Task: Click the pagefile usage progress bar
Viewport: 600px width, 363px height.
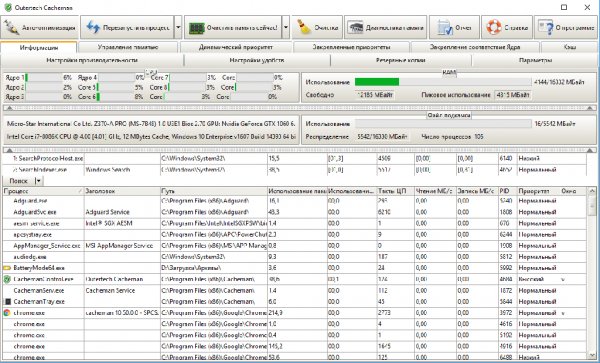Action: pyautogui.click(x=443, y=124)
